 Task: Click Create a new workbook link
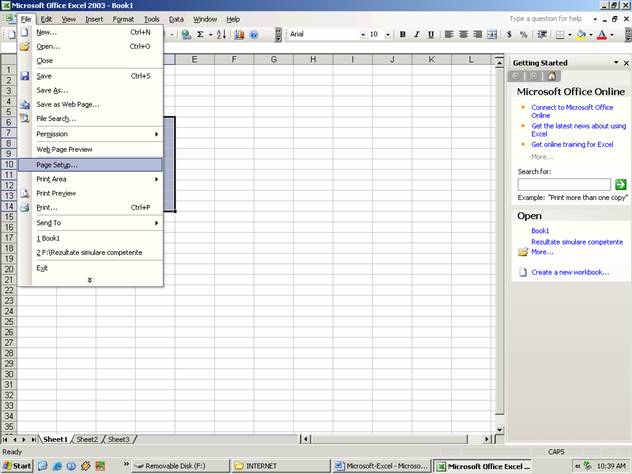(x=570, y=272)
